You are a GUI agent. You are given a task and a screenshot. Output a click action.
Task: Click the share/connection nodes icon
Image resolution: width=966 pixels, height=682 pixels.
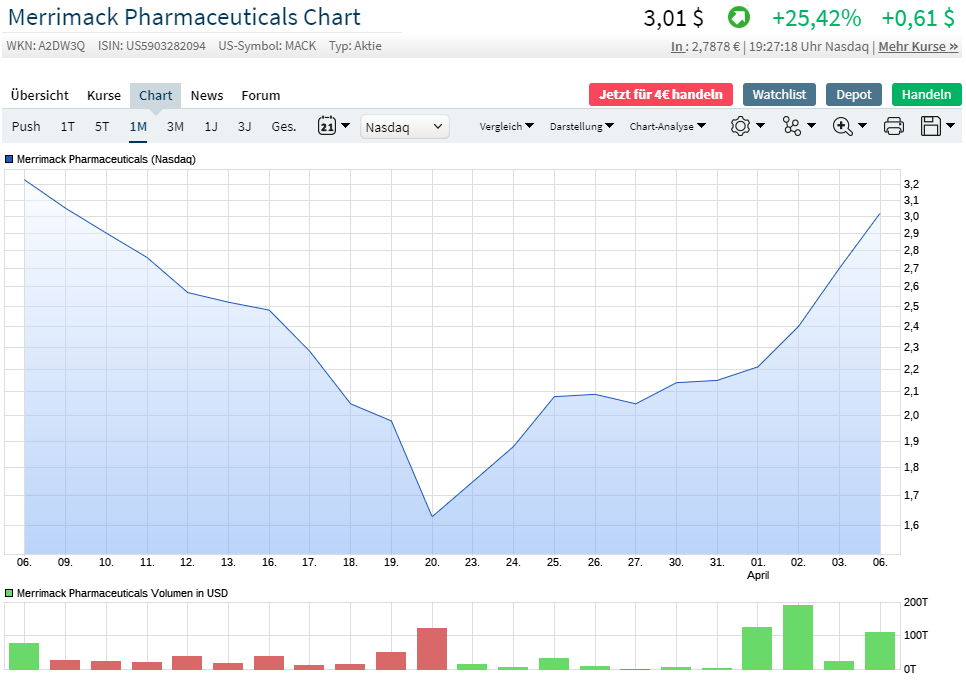tap(799, 126)
